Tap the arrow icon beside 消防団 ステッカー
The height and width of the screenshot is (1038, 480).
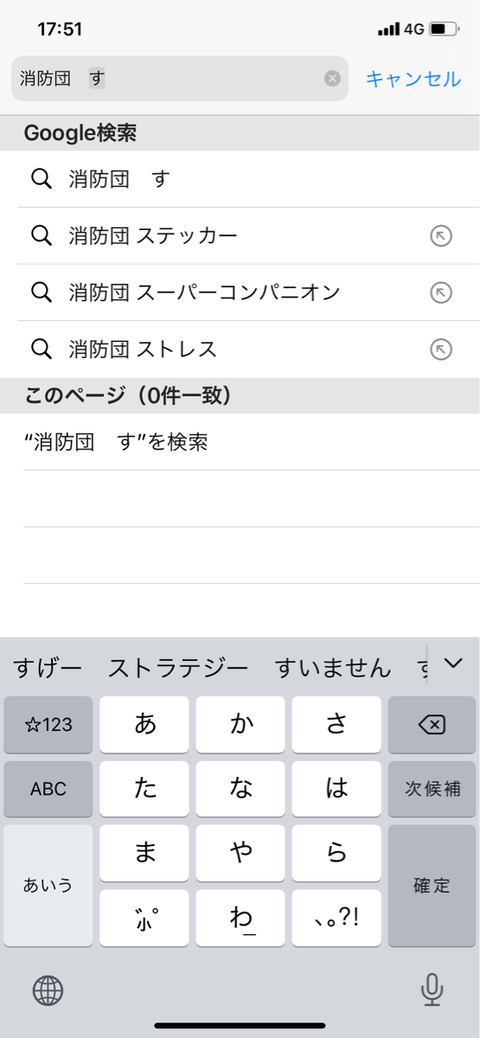[441, 236]
